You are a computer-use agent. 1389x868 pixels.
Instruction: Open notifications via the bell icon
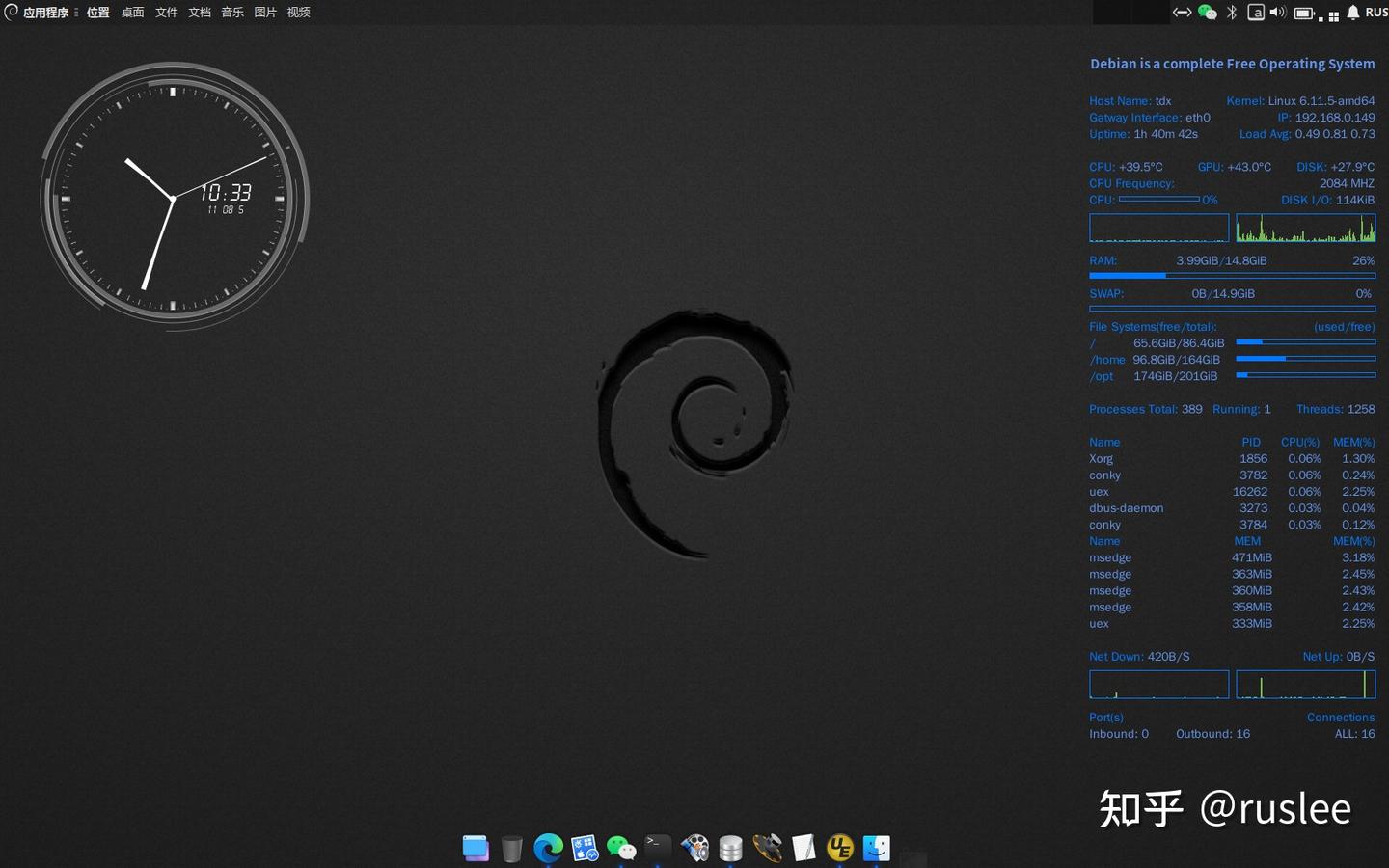[1353, 13]
